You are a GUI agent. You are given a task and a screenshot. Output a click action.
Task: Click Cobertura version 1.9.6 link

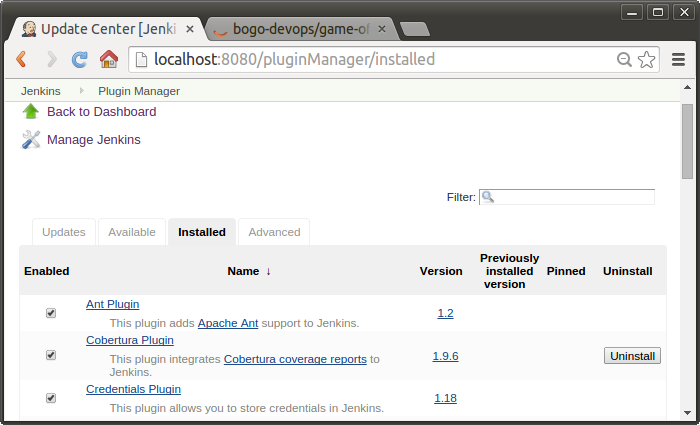click(x=446, y=356)
